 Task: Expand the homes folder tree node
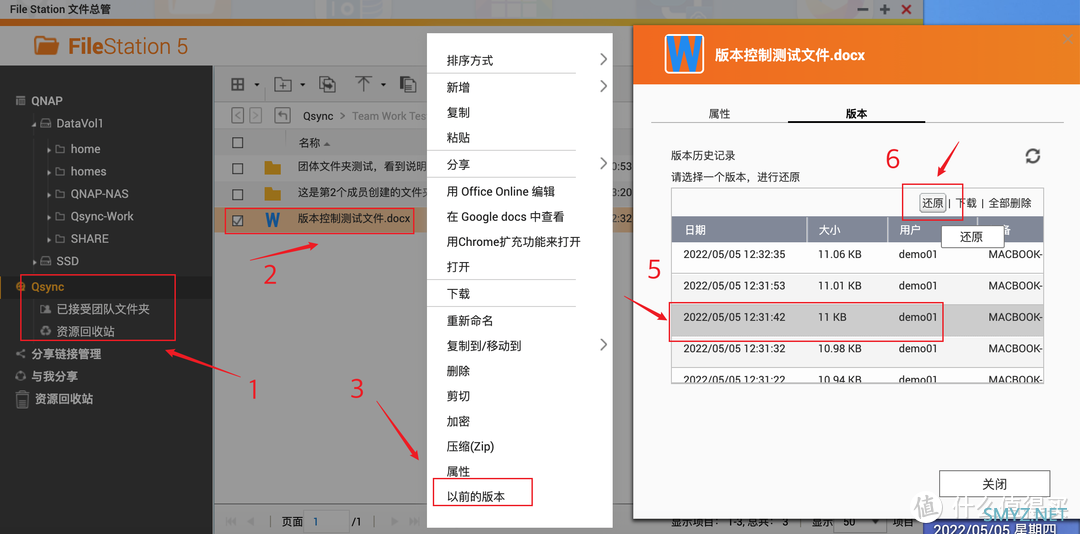point(49,172)
